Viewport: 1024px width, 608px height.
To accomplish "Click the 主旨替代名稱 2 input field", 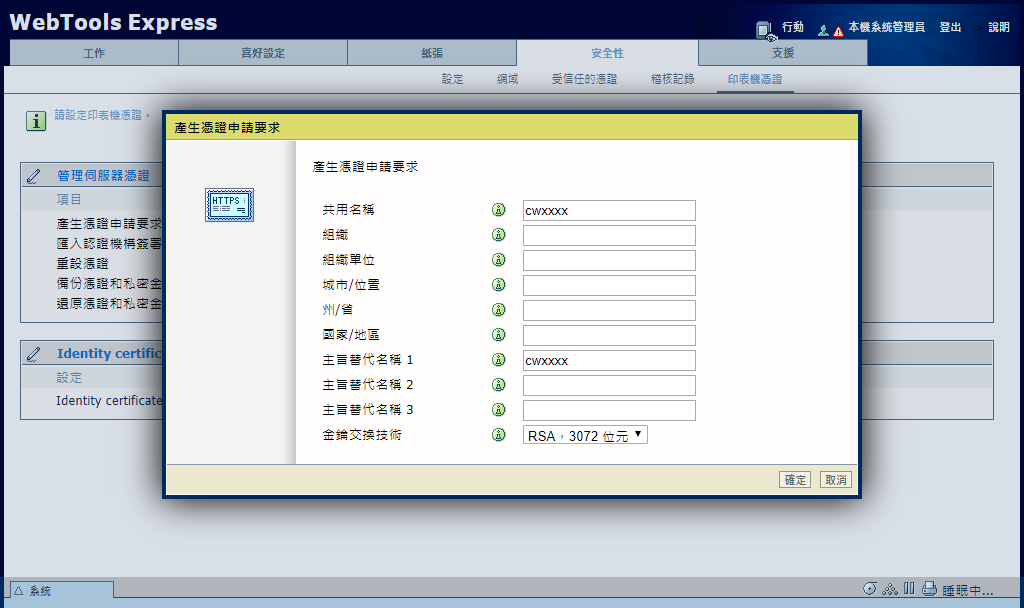I will point(608,385).
